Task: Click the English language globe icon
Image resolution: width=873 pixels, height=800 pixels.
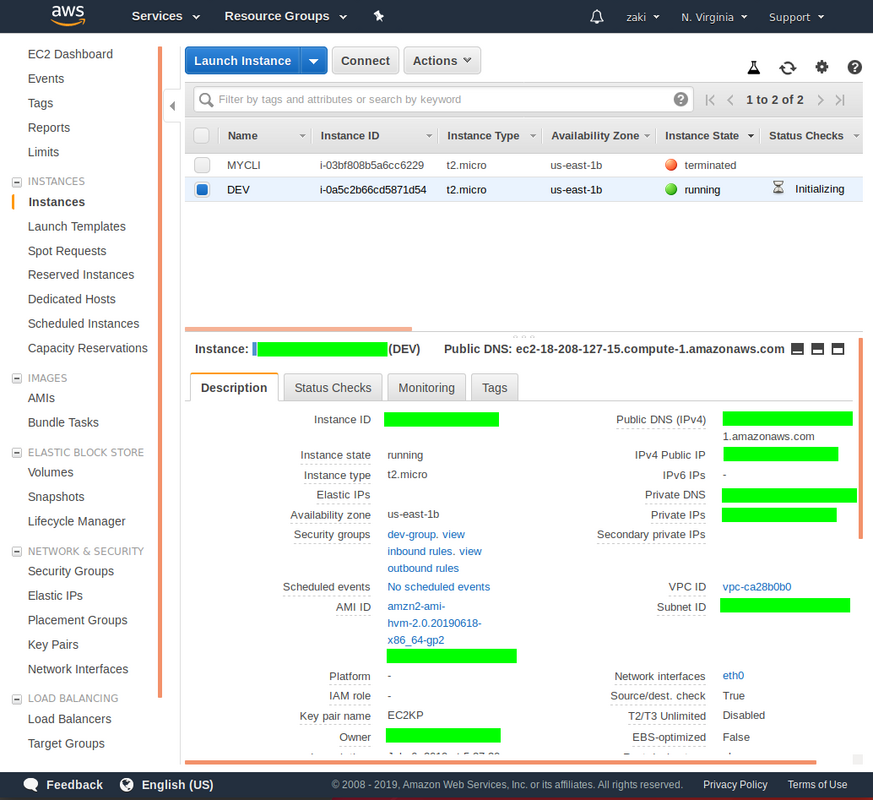Action: 125,785
